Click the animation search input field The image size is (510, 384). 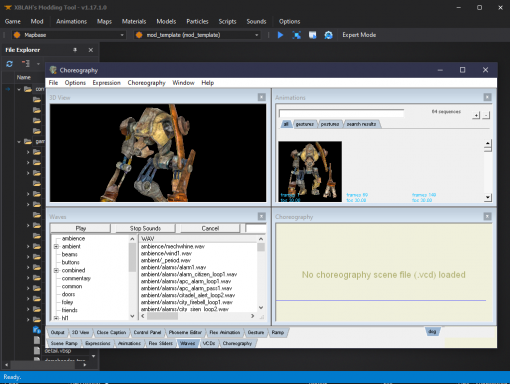341,113
